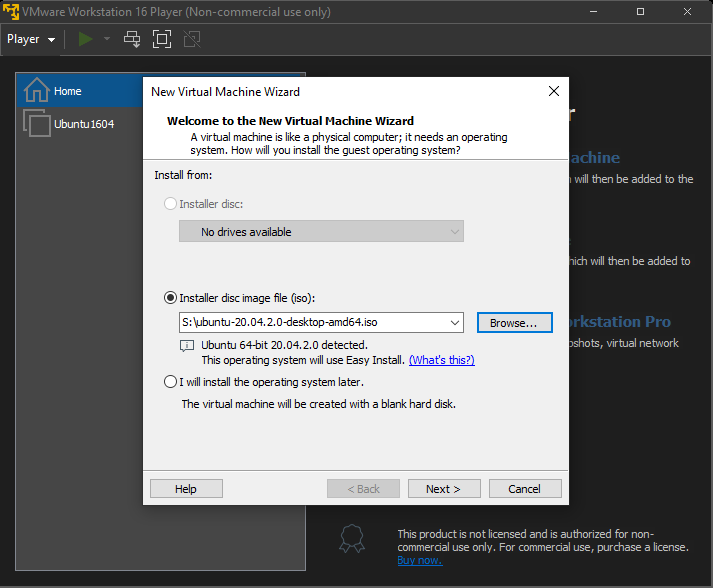The height and width of the screenshot is (588, 713).
Task: Click the Ubuntu1604 VM icon
Action: coord(37,123)
